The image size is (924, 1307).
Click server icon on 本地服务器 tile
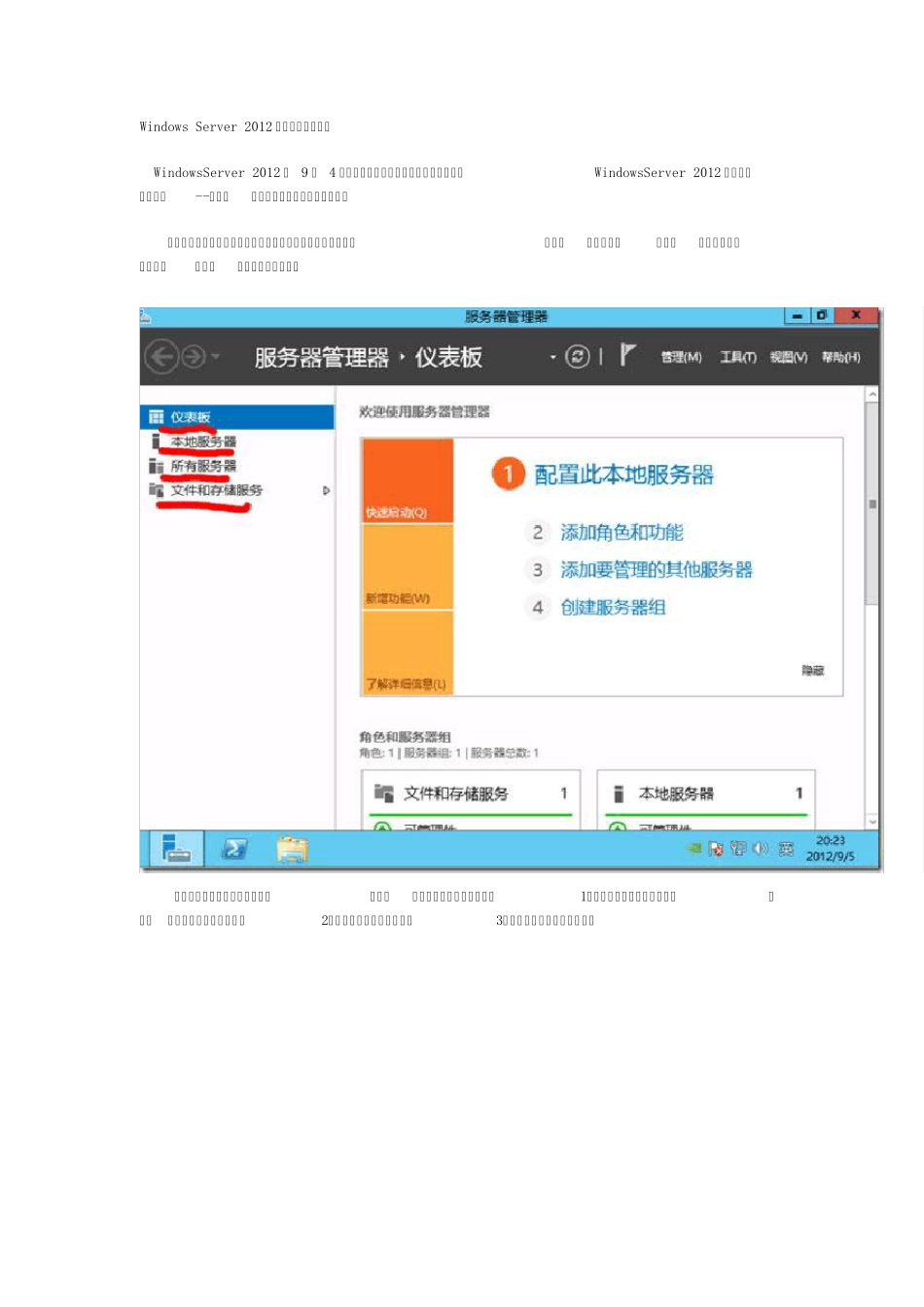[619, 794]
